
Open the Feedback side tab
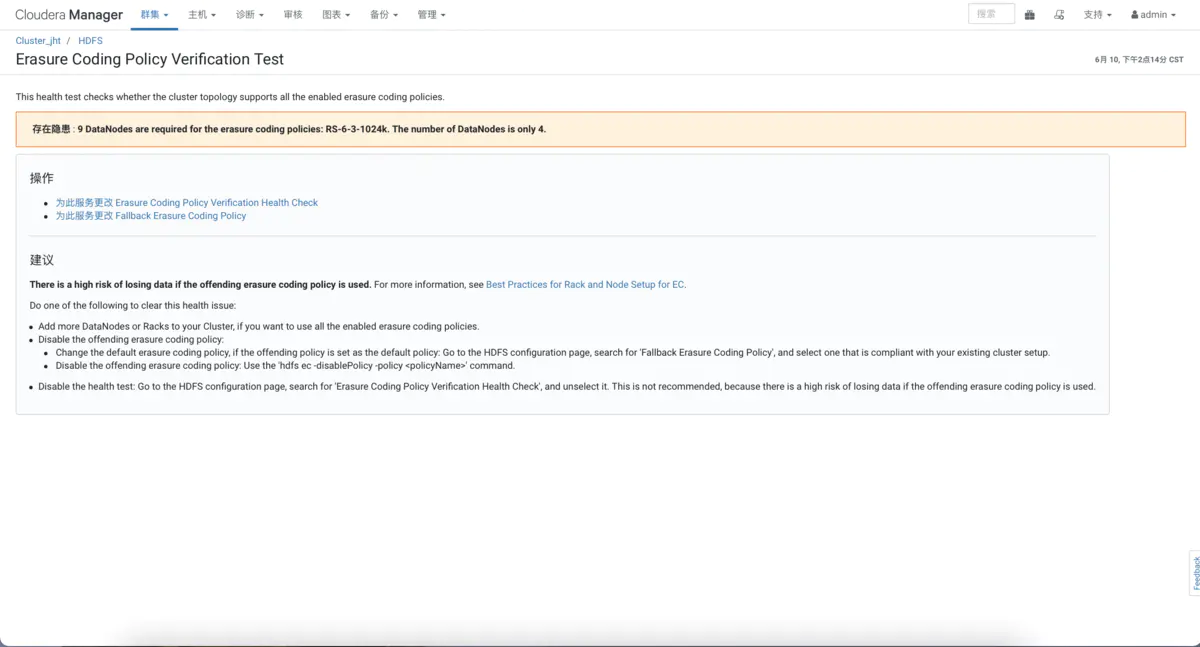click(x=1195, y=573)
